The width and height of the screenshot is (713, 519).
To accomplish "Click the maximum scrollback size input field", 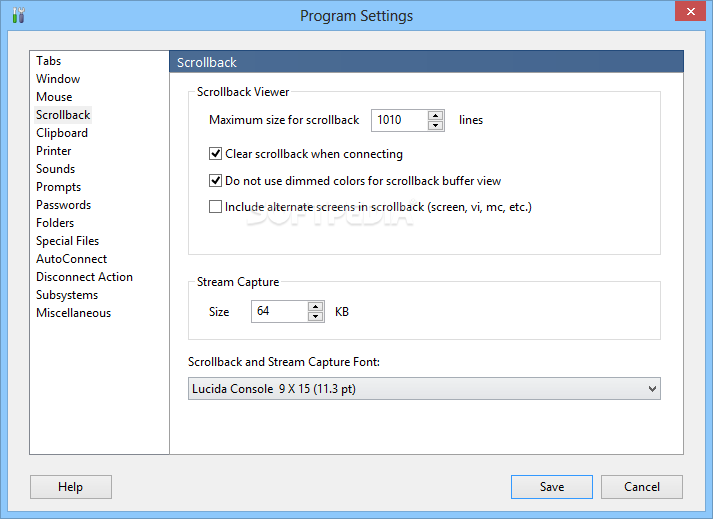I will (399, 120).
